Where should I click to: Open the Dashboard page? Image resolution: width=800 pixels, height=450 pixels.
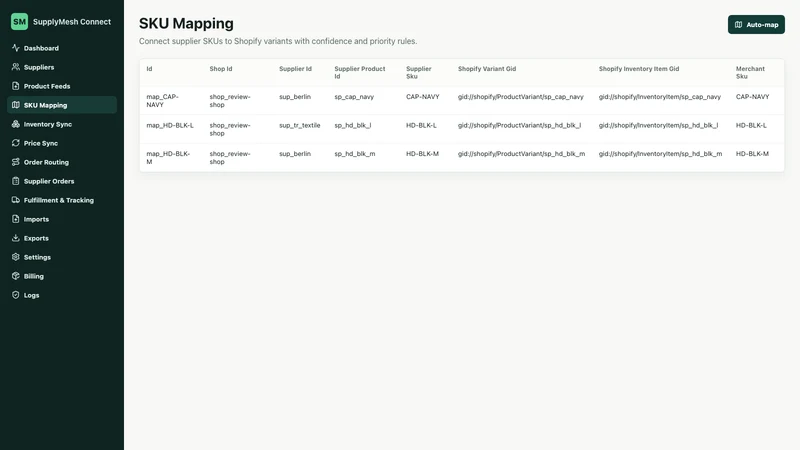click(62, 48)
